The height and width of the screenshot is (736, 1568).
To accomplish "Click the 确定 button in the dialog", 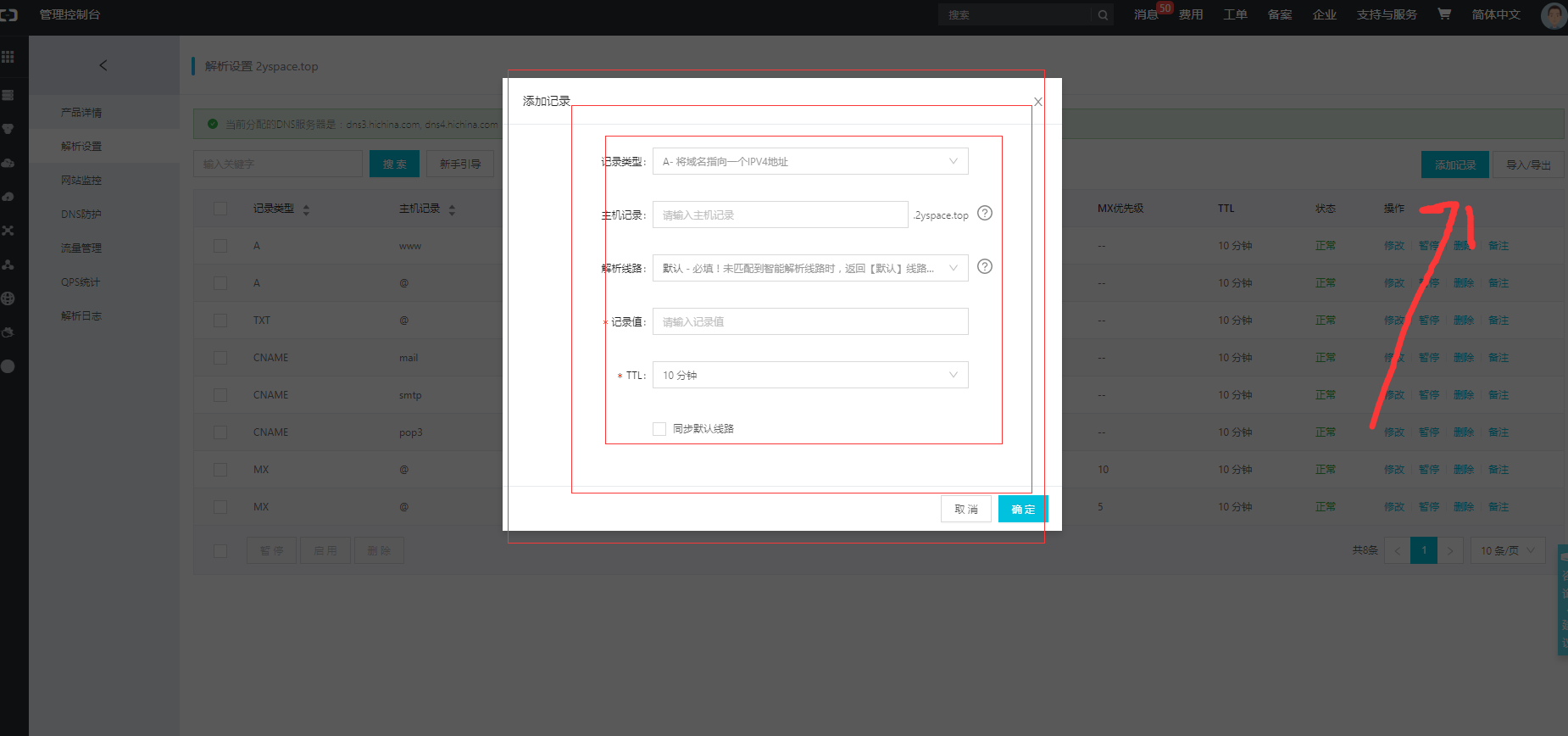I will point(1023,509).
